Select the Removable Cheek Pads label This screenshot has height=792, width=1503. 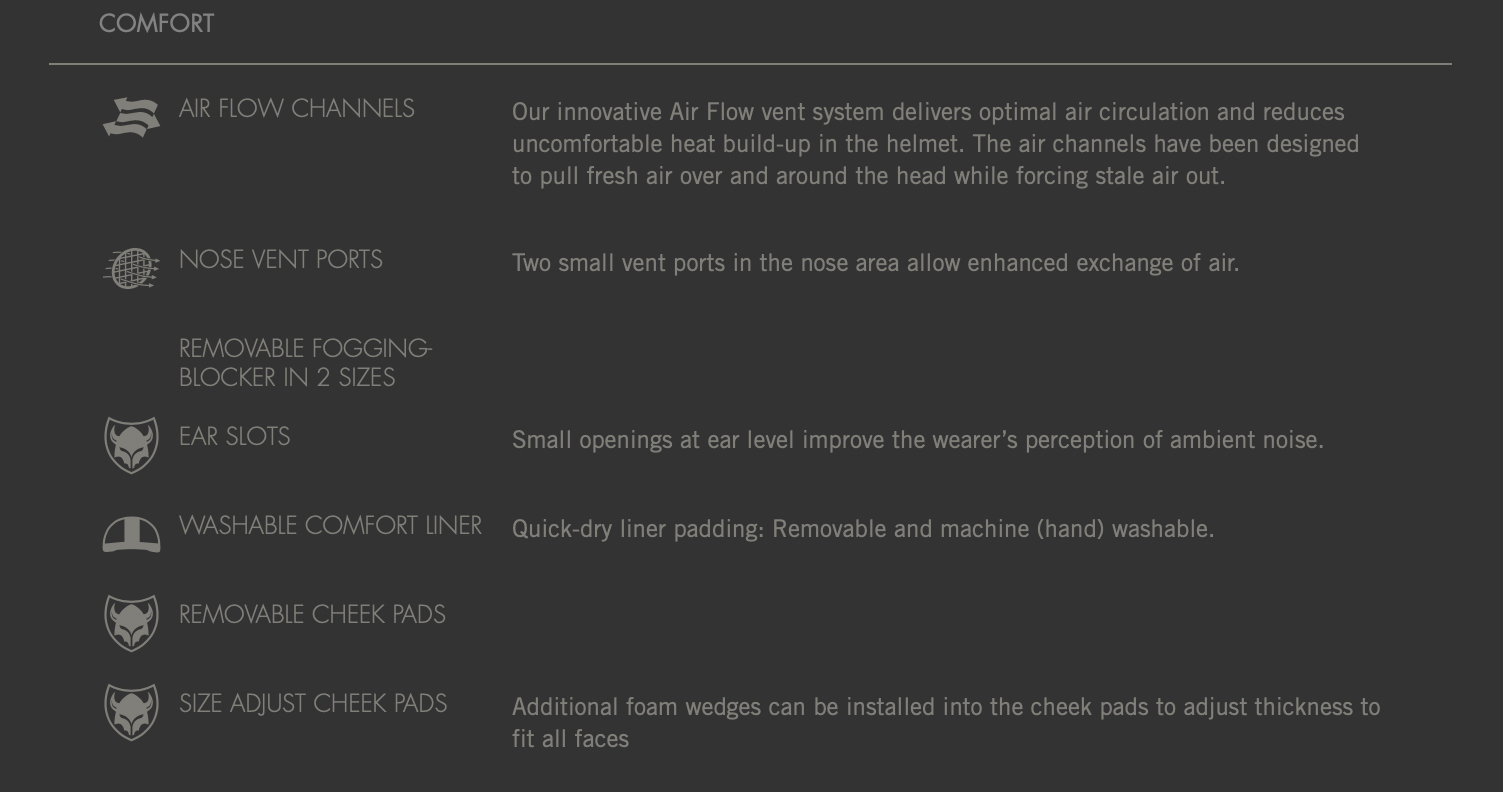(x=312, y=614)
